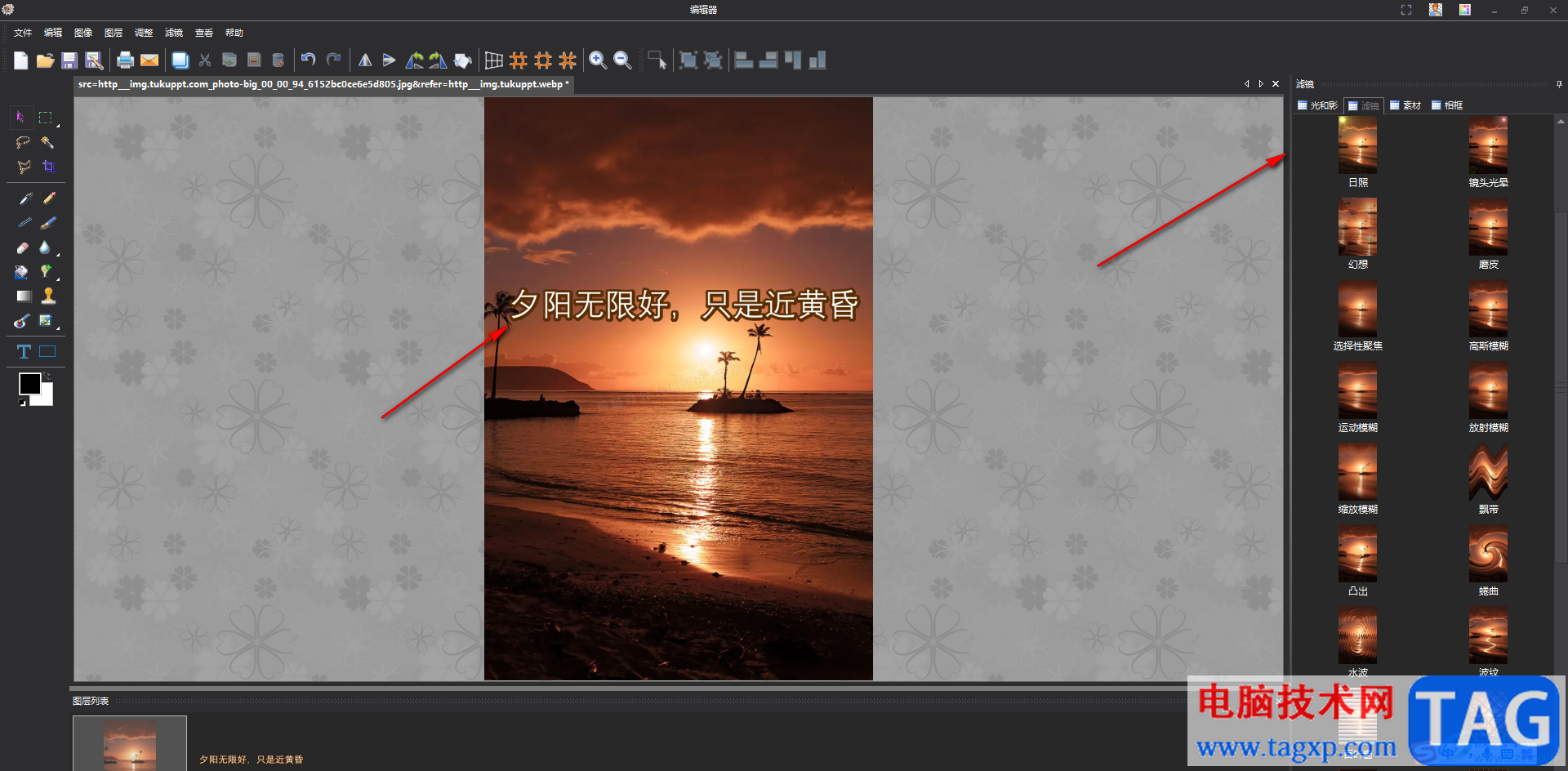Viewport: 1568px width, 771px height.
Task: Send image by email envelope icon
Action: [149, 60]
